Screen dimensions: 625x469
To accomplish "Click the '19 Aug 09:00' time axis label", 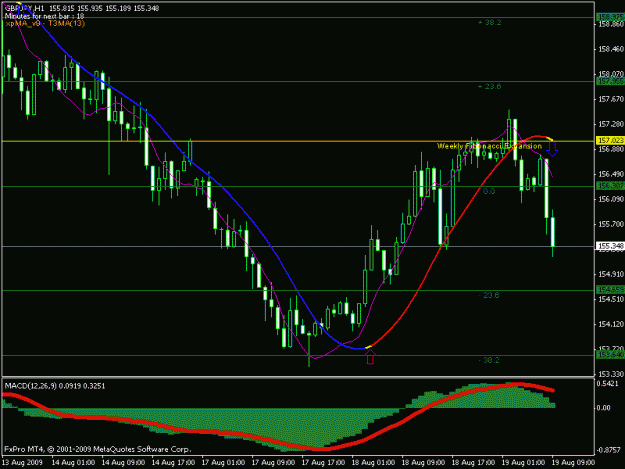I will tap(573, 463).
